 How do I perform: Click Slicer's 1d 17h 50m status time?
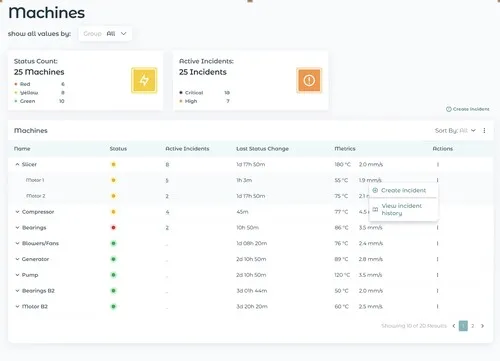pos(251,164)
